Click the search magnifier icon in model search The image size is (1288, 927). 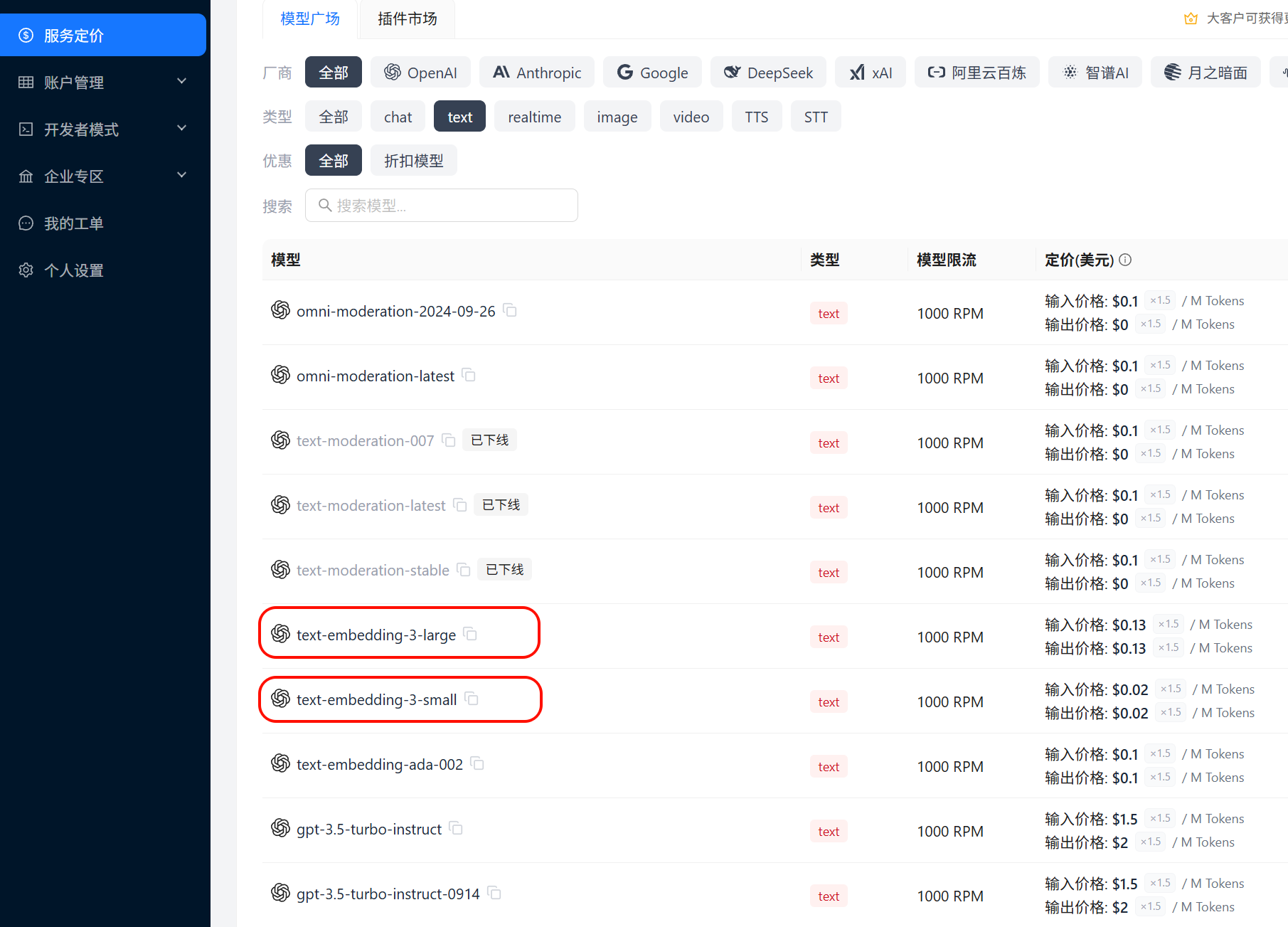click(x=325, y=205)
